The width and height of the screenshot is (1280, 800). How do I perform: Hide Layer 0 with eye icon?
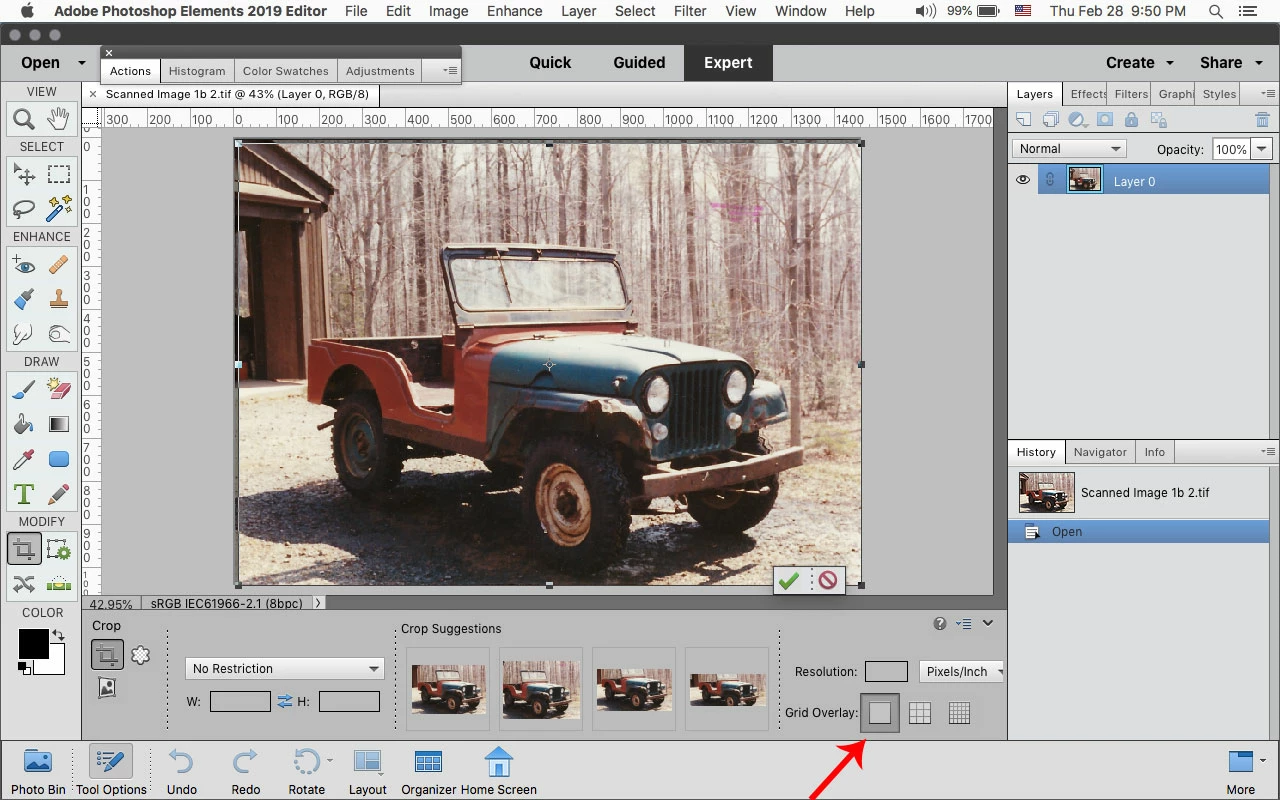[1023, 180]
